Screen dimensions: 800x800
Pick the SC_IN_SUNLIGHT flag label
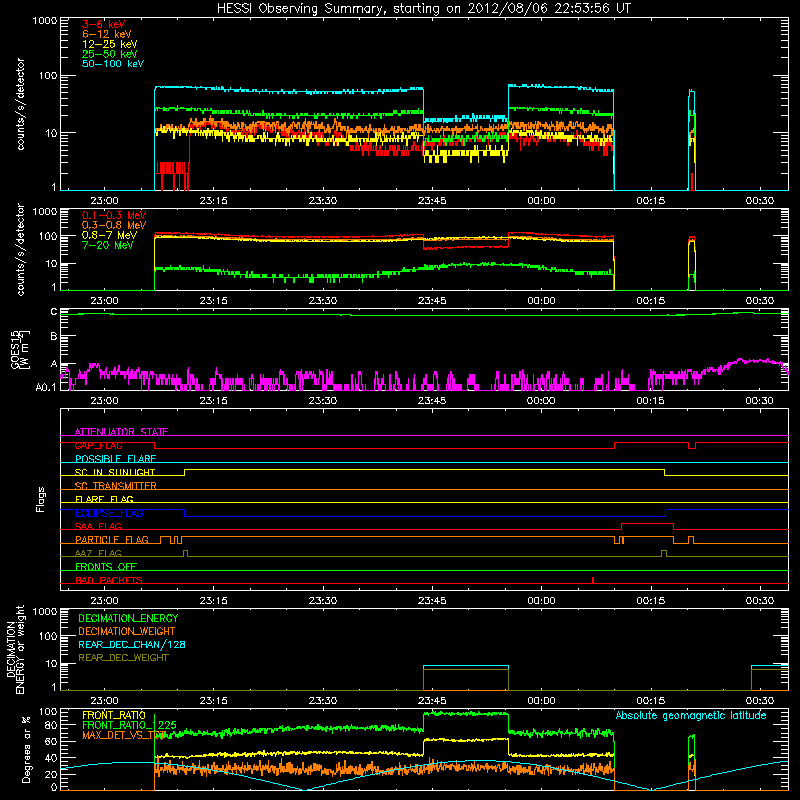(115, 472)
